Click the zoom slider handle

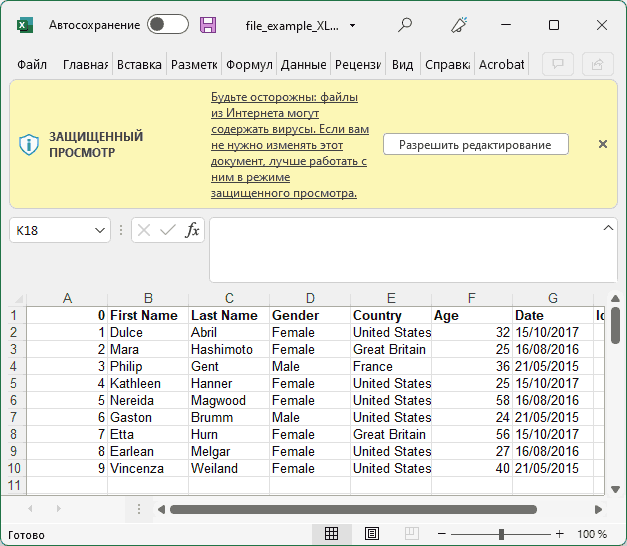click(501, 534)
